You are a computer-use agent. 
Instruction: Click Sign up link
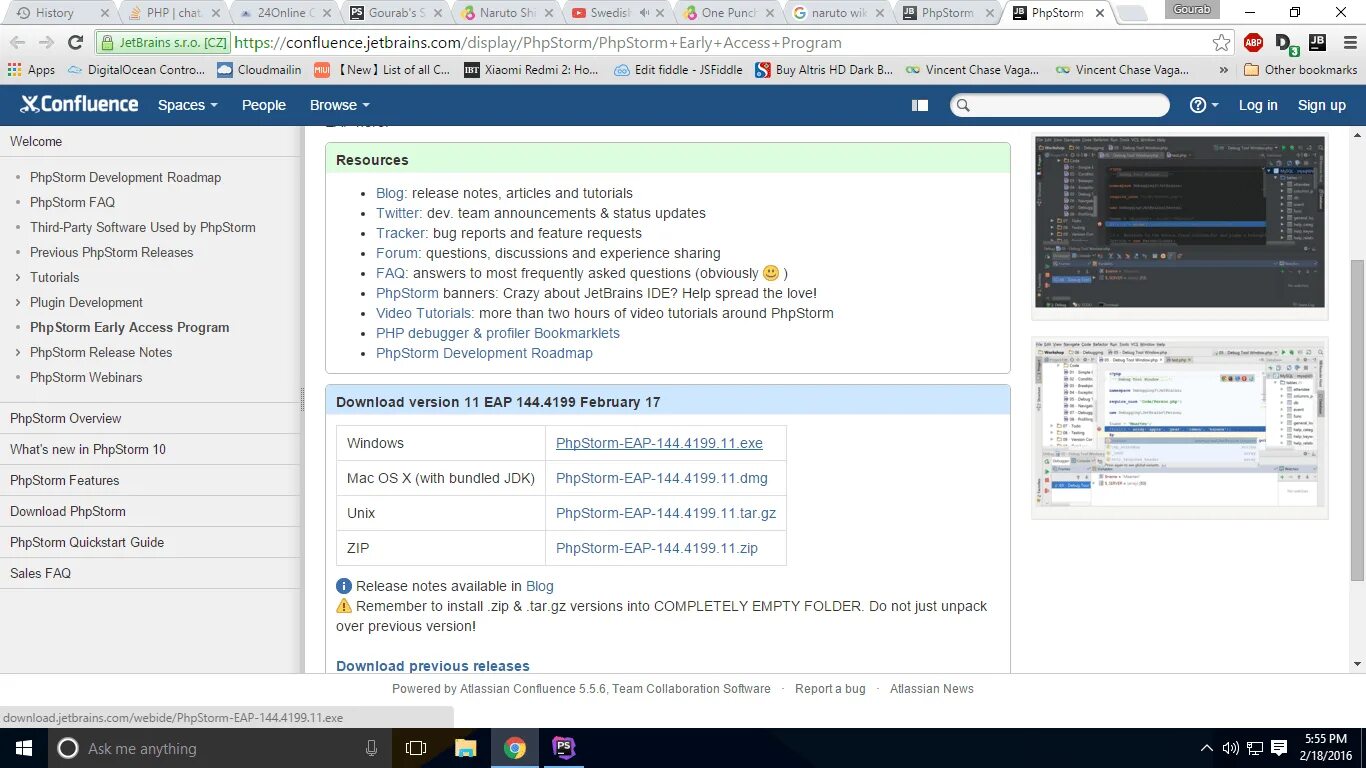1322,105
